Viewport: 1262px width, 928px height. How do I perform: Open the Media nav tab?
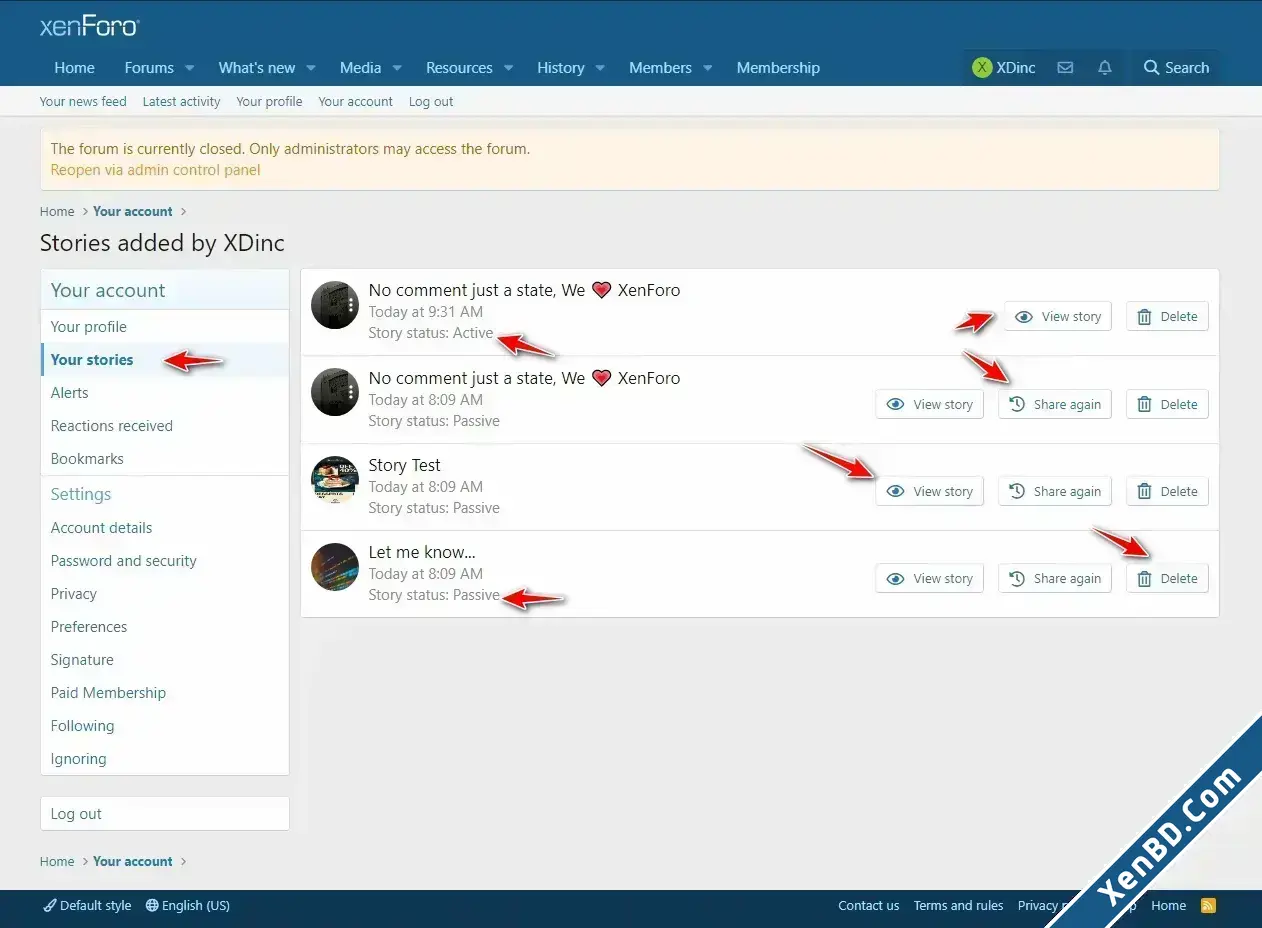click(x=360, y=68)
